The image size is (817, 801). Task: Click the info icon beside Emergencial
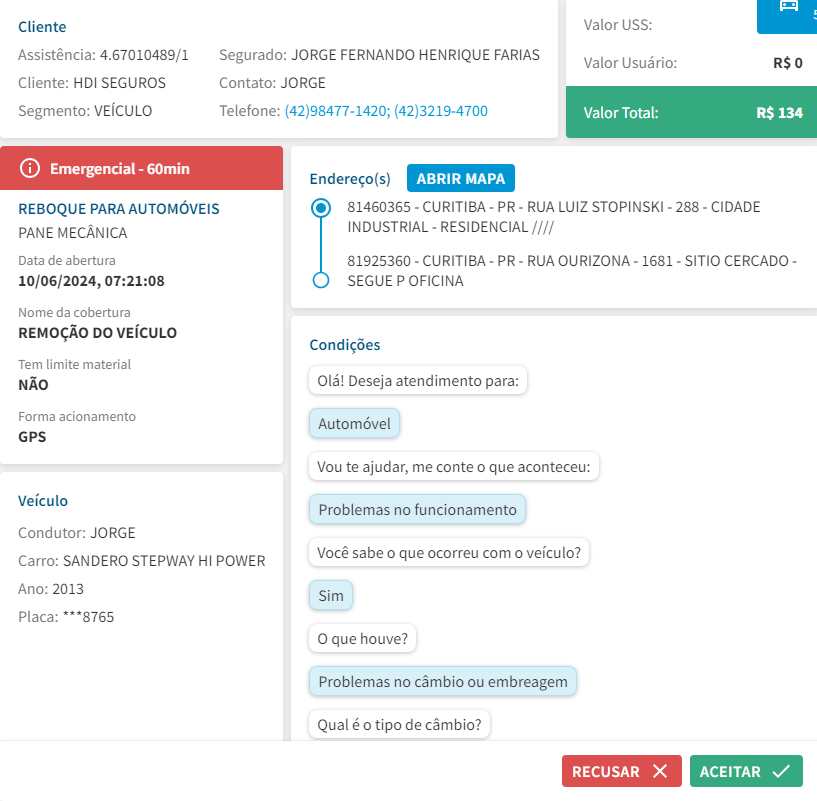pyautogui.click(x=30, y=168)
